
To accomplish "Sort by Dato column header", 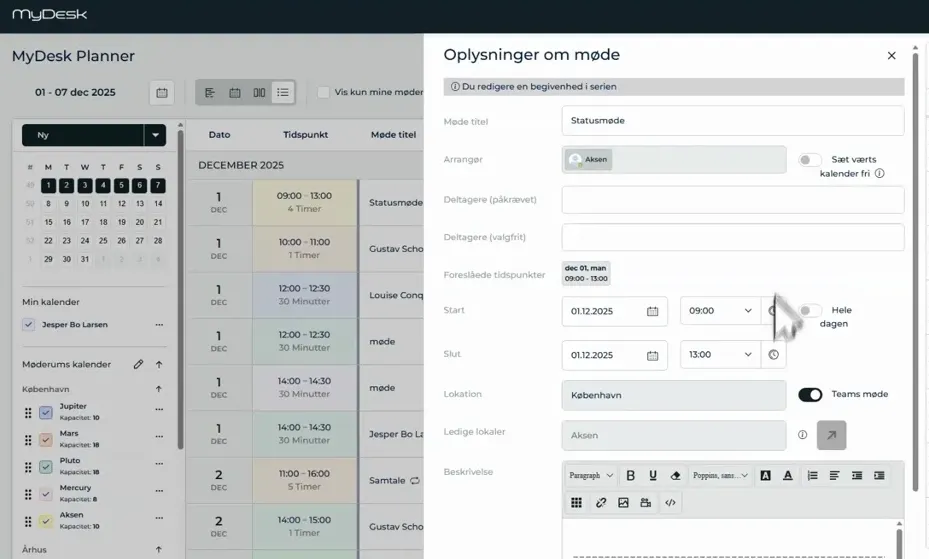I will coord(219,135).
